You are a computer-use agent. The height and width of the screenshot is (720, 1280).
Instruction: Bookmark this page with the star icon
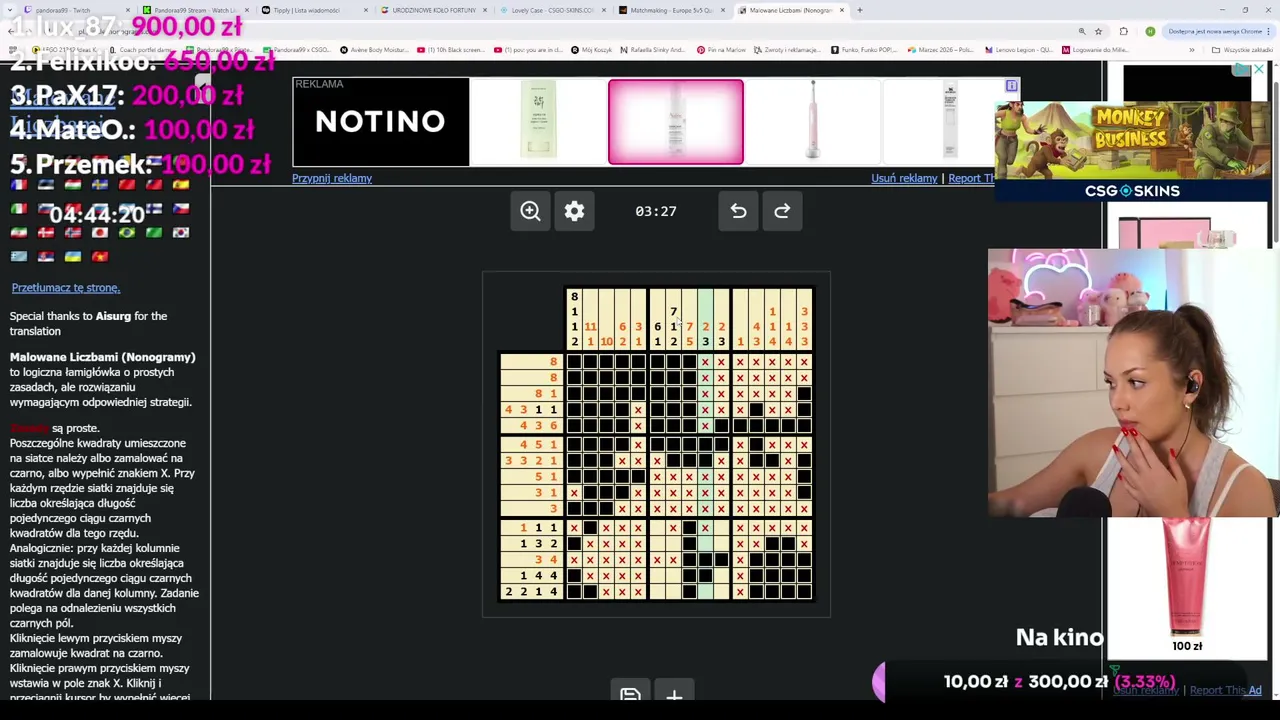pyautogui.click(x=1098, y=31)
